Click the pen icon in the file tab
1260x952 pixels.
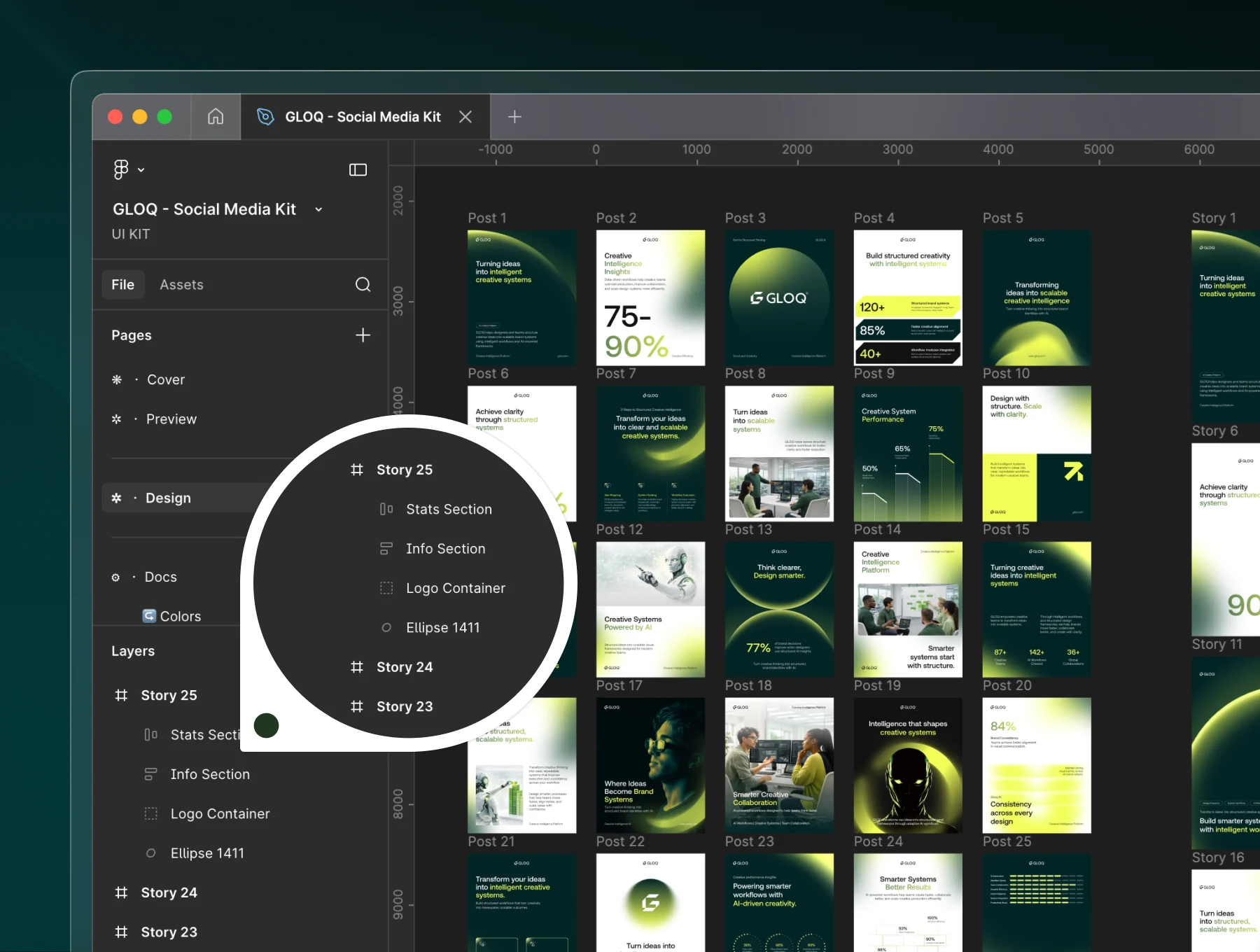pos(265,116)
